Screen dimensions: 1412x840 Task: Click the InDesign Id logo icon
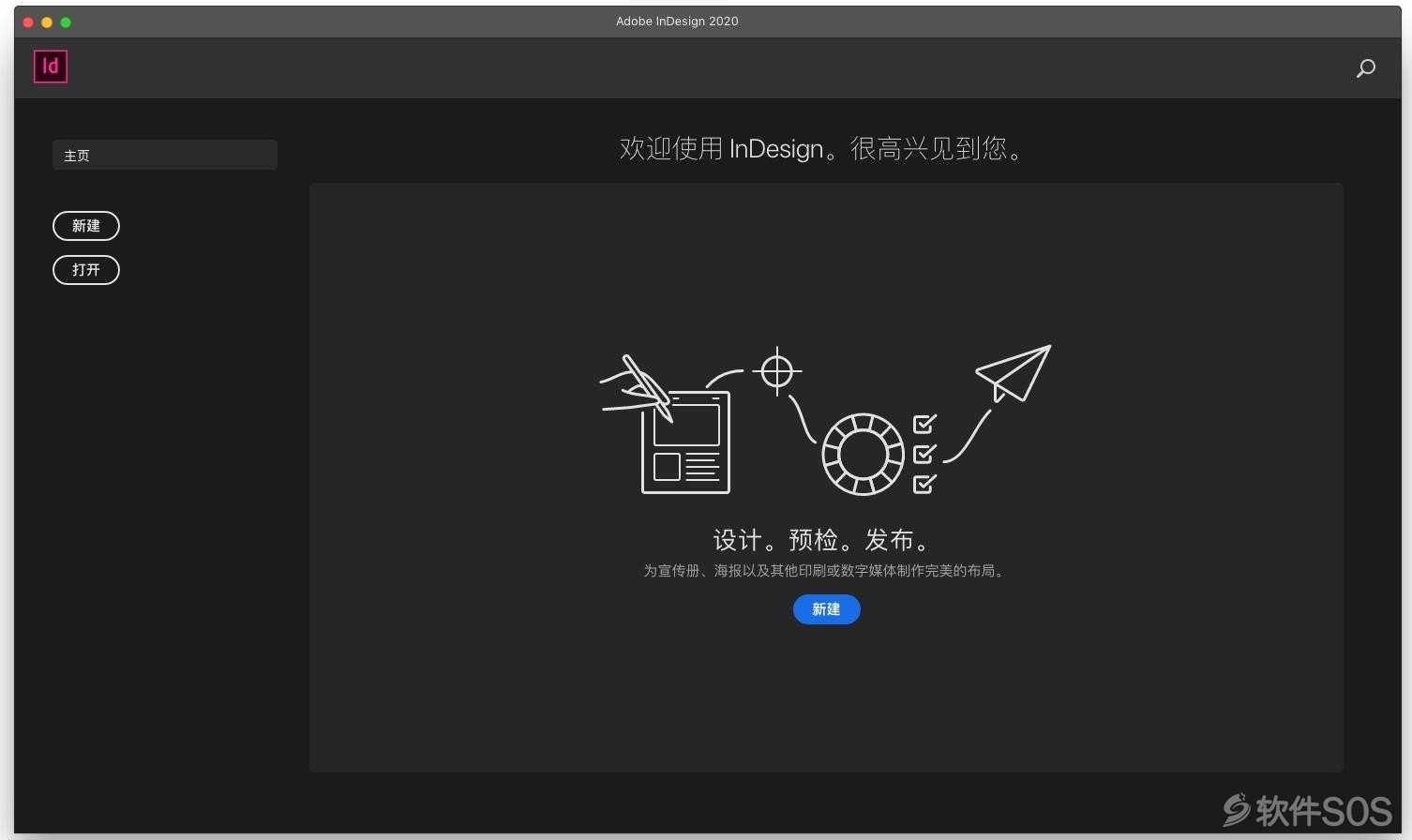(x=51, y=67)
